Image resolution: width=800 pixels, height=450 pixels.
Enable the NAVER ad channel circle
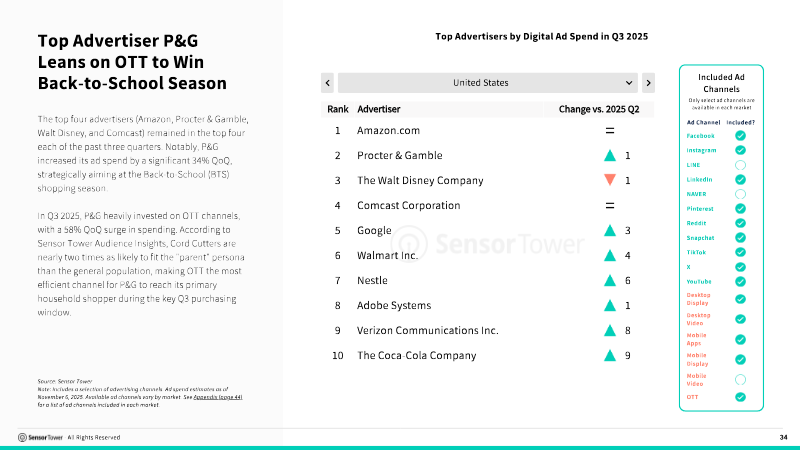(740, 193)
